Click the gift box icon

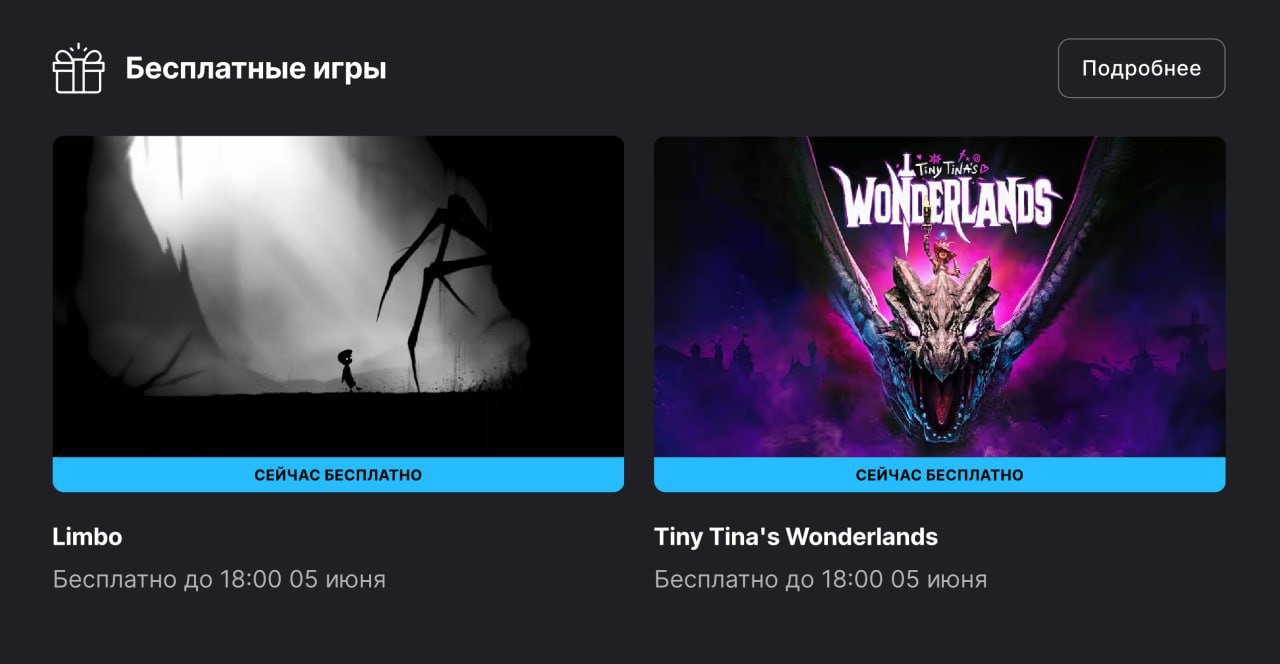[x=78, y=69]
